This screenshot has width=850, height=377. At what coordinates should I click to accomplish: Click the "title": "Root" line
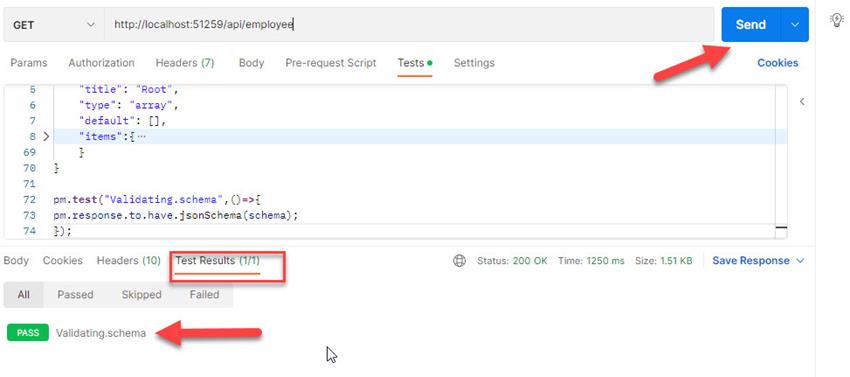[128, 90]
